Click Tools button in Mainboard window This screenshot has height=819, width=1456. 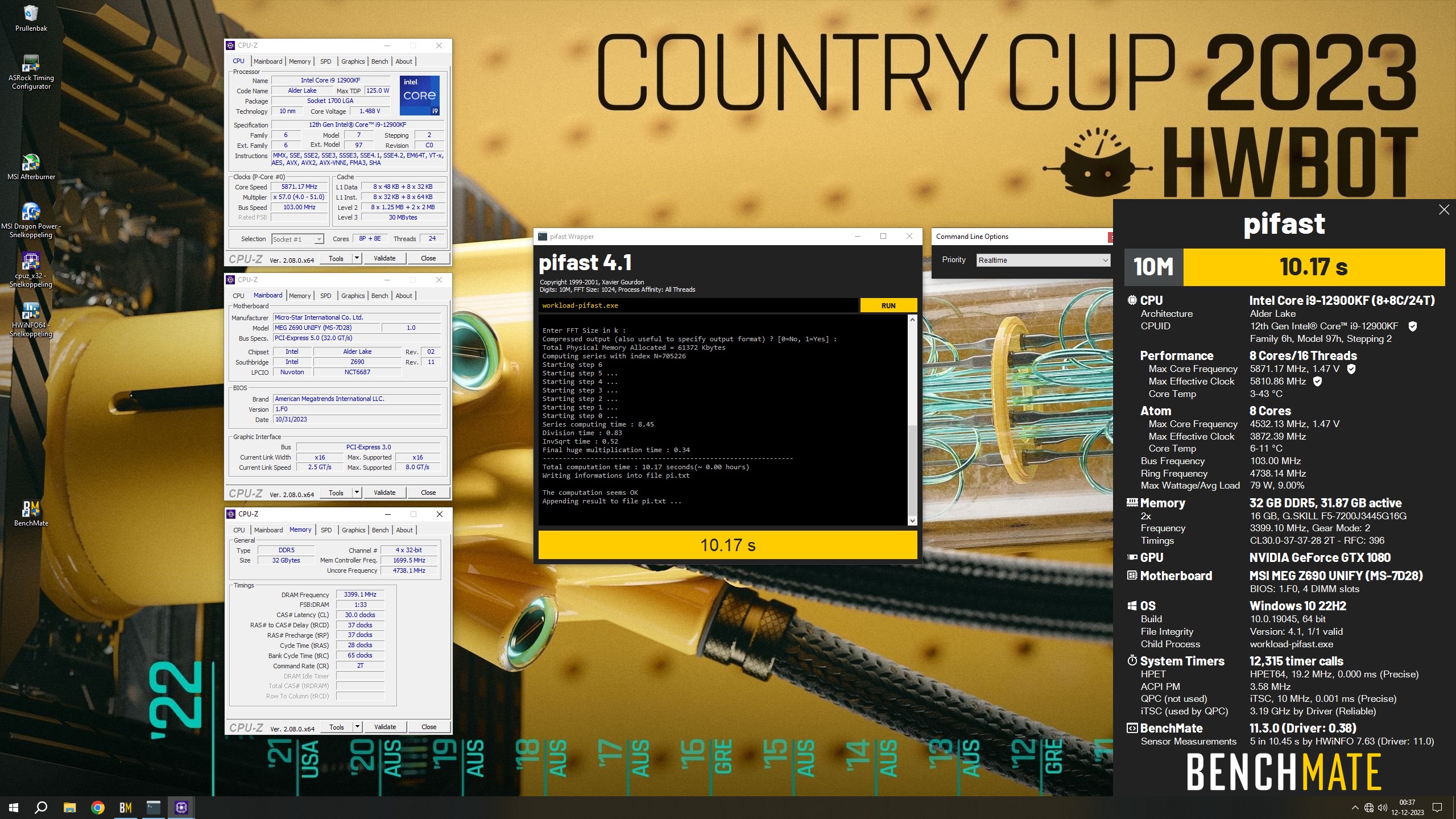pos(336,493)
